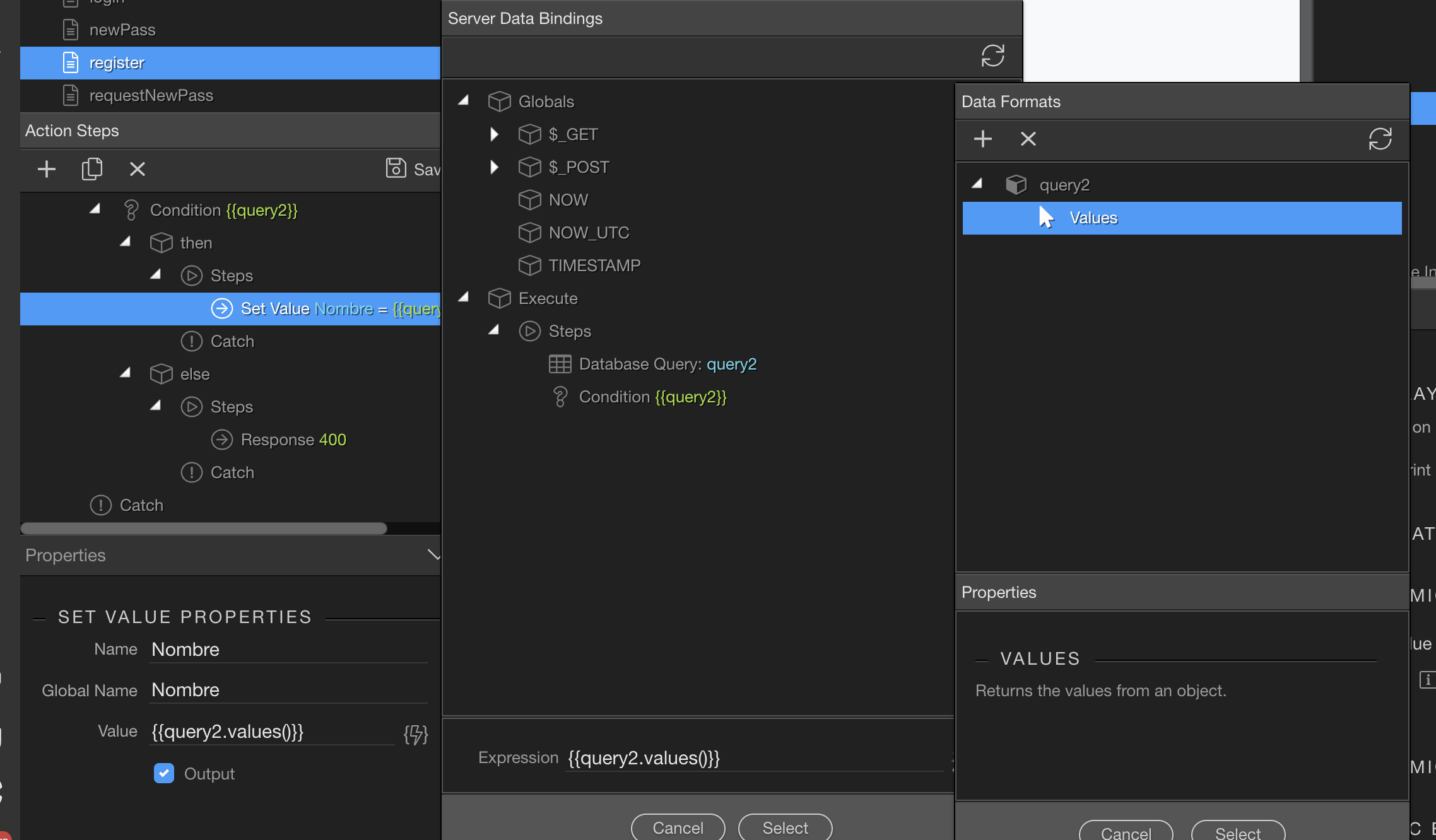
Task: Delete the selected action step
Action: 138,169
